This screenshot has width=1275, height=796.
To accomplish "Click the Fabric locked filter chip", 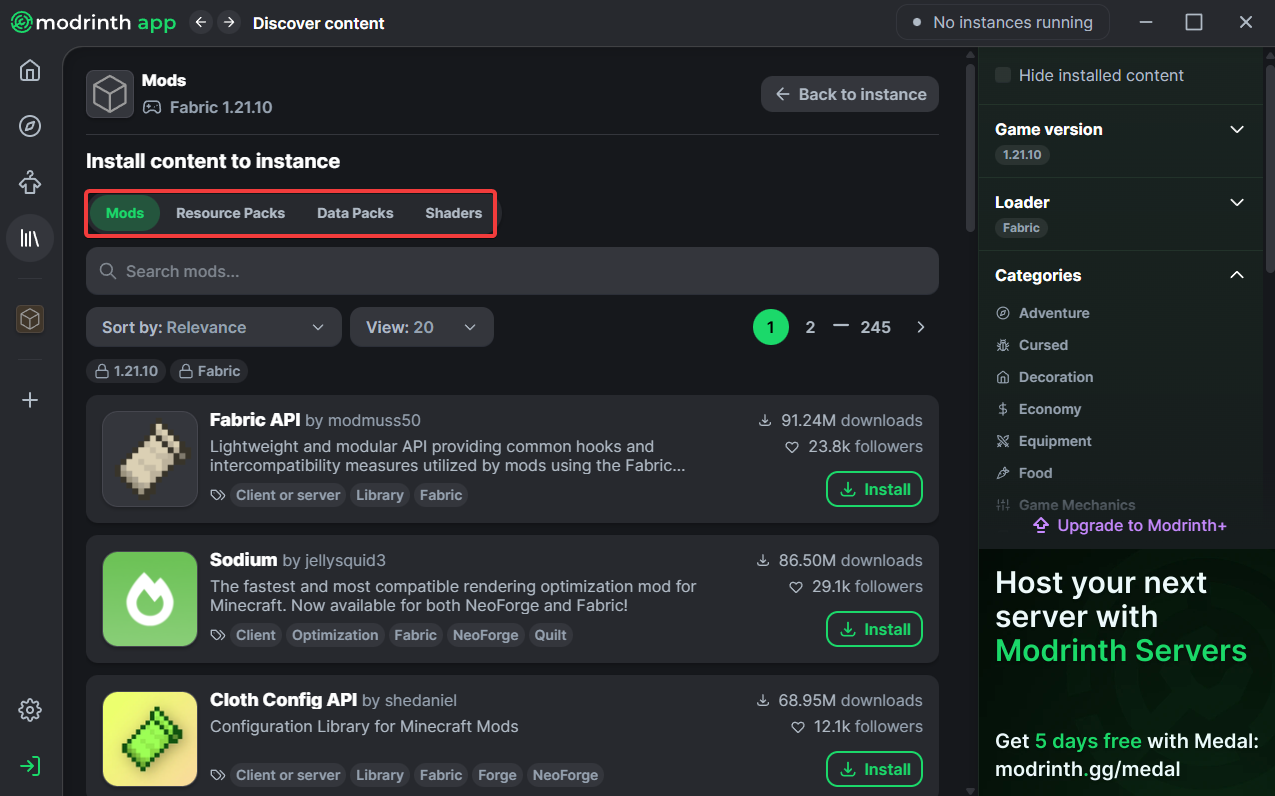I will tap(209, 371).
